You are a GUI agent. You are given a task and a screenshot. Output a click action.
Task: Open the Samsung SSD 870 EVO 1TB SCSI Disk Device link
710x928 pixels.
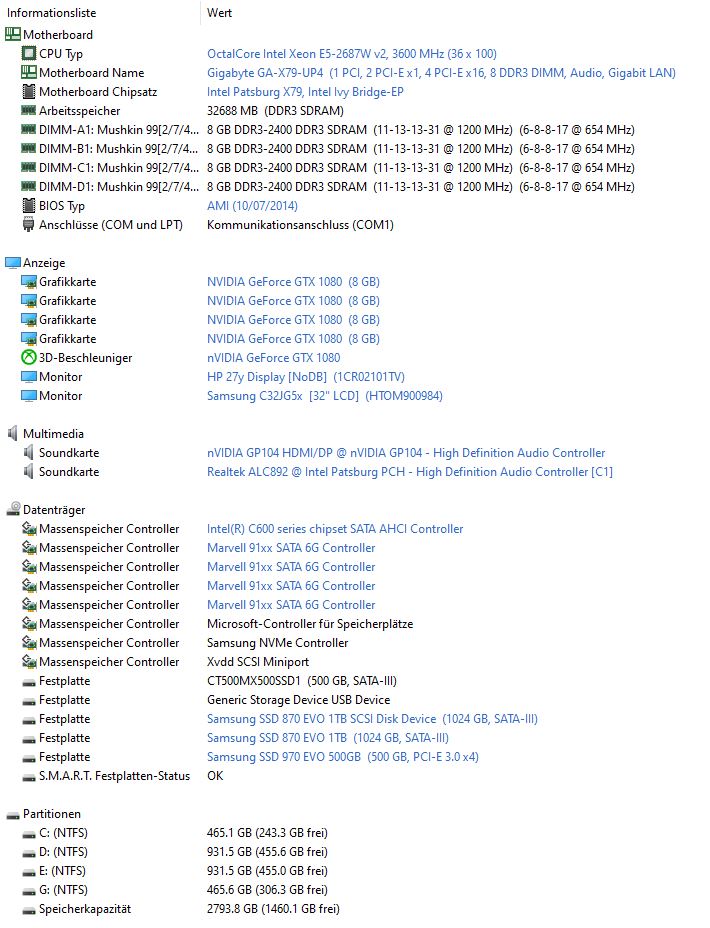pyautogui.click(x=372, y=718)
